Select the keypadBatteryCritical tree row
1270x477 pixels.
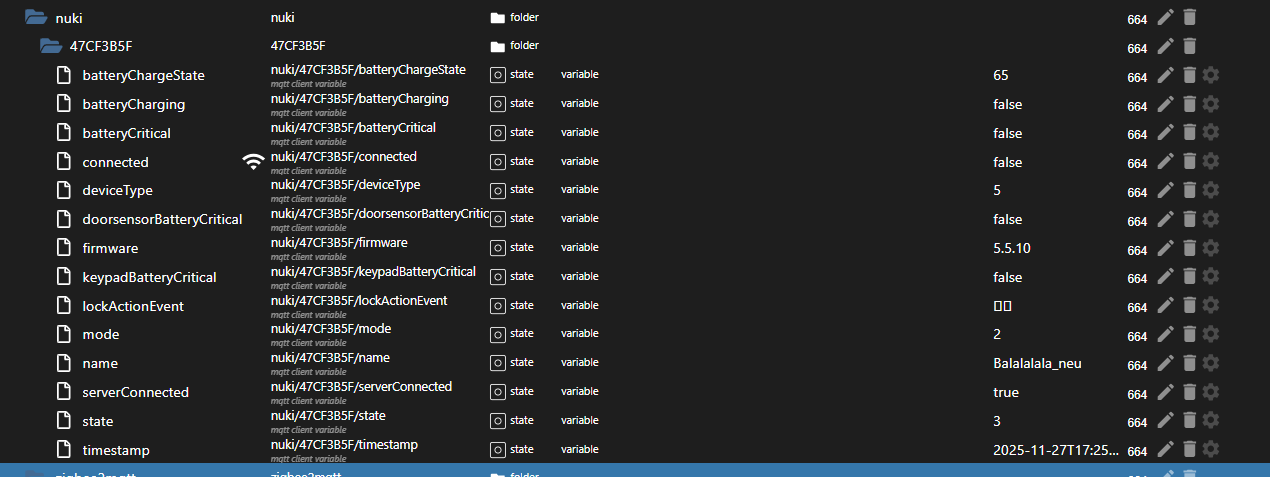[635, 277]
